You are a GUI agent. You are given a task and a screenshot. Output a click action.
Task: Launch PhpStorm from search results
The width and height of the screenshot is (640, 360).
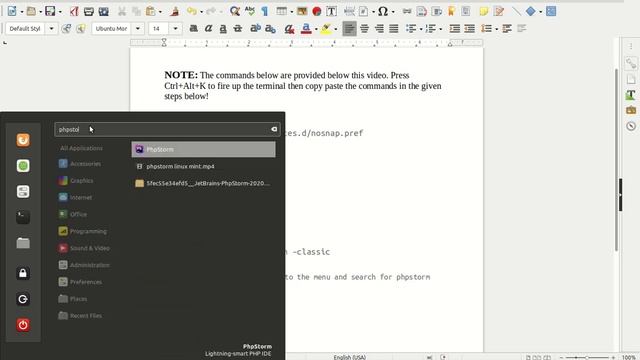point(203,149)
